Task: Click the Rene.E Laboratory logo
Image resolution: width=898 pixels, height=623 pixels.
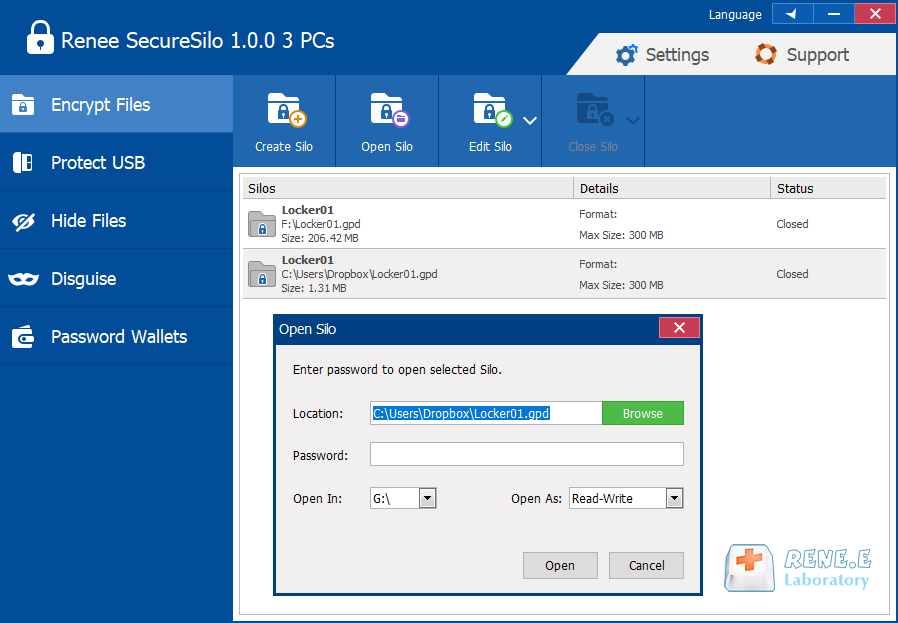Action: [x=798, y=567]
